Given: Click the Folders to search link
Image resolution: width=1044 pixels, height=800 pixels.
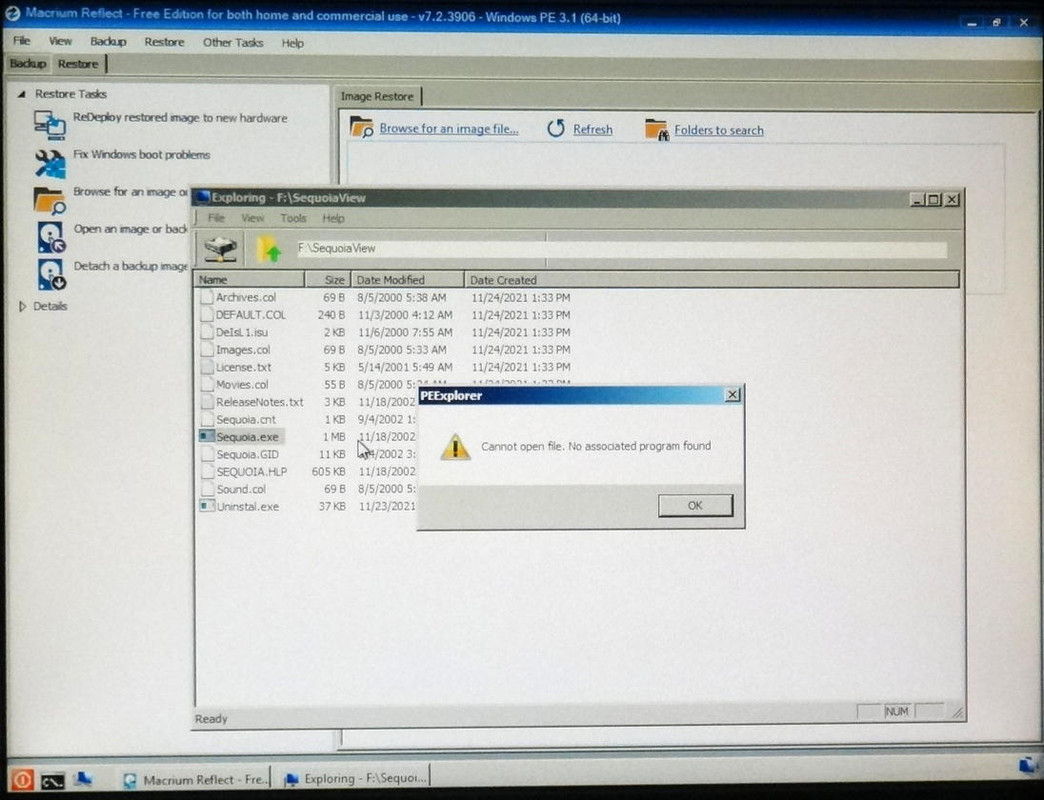Looking at the screenshot, I should pos(718,130).
